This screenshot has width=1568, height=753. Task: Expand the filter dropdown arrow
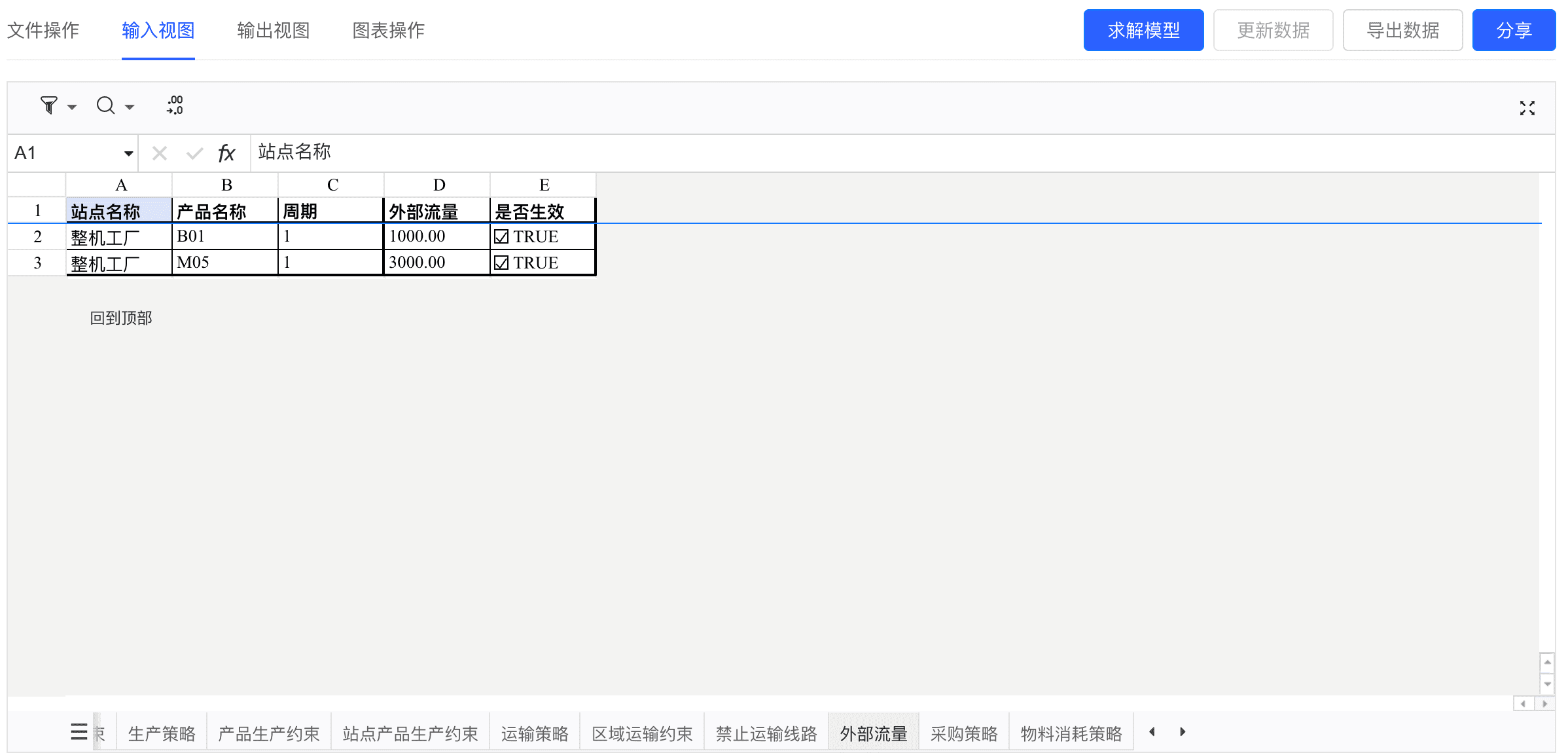point(72,107)
